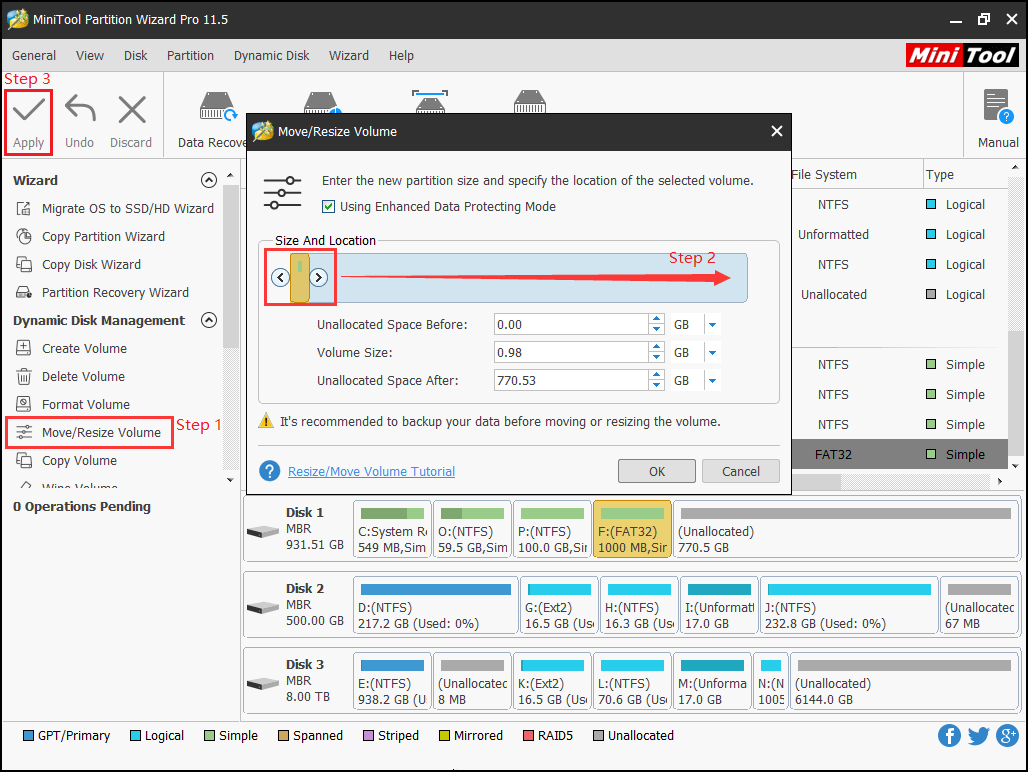Open the Google Plus share icon
Screen dimensions: 1028x772
point(1007,735)
